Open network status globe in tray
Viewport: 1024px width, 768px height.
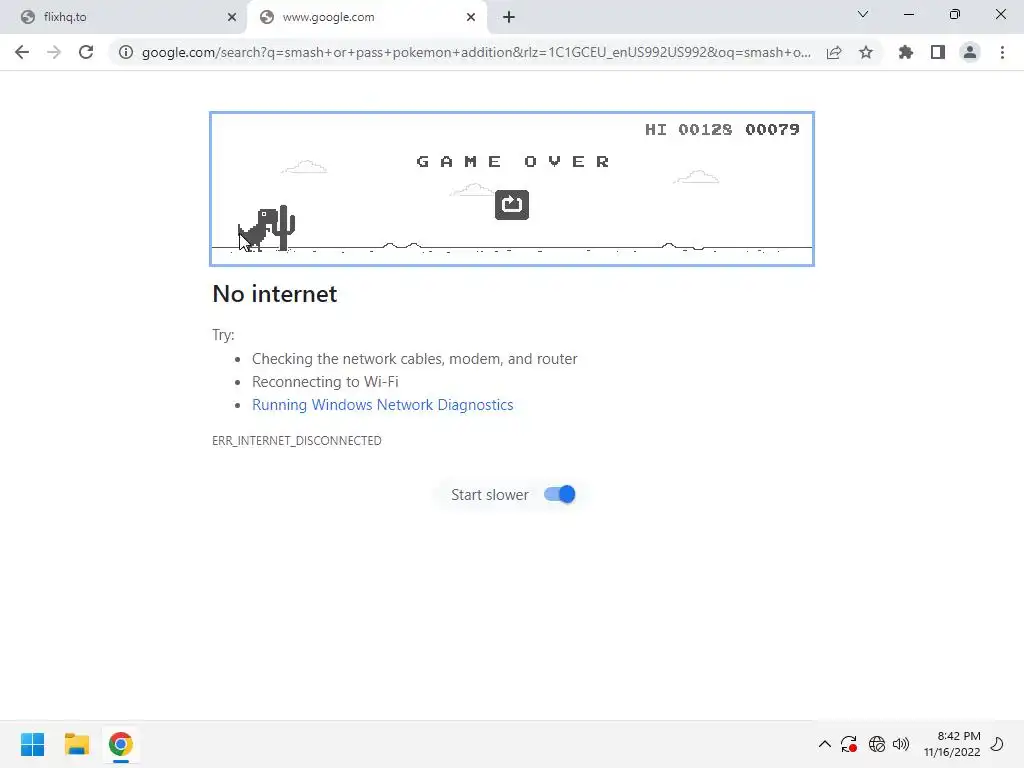[x=876, y=744]
